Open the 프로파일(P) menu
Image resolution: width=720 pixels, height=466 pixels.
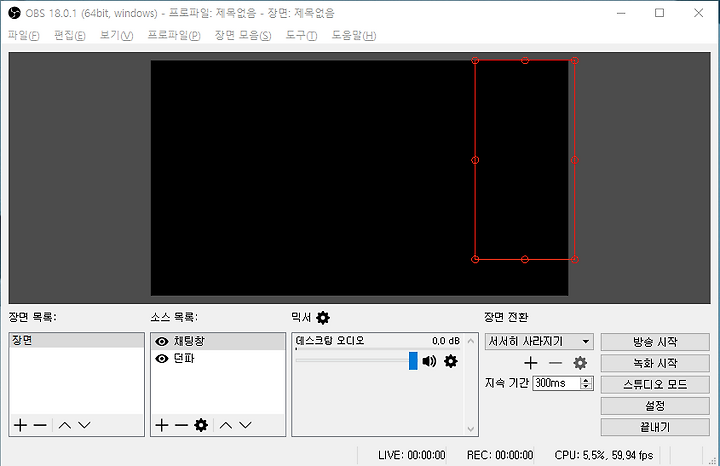(174, 35)
